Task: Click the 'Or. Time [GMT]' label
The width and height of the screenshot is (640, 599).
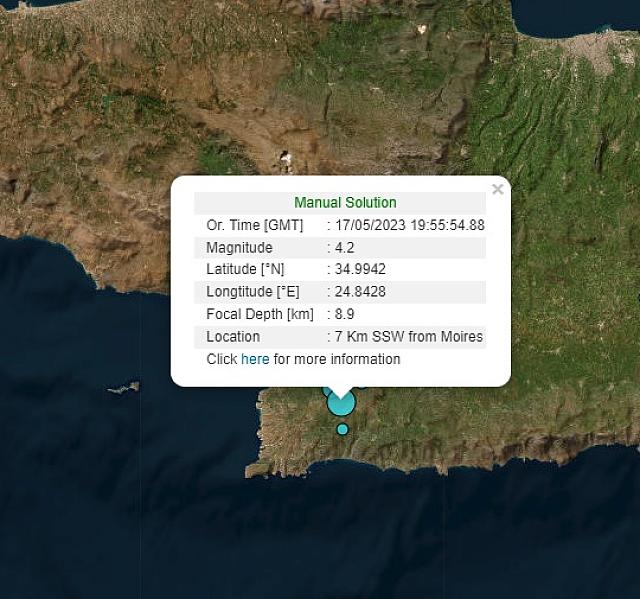Action: point(254,226)
